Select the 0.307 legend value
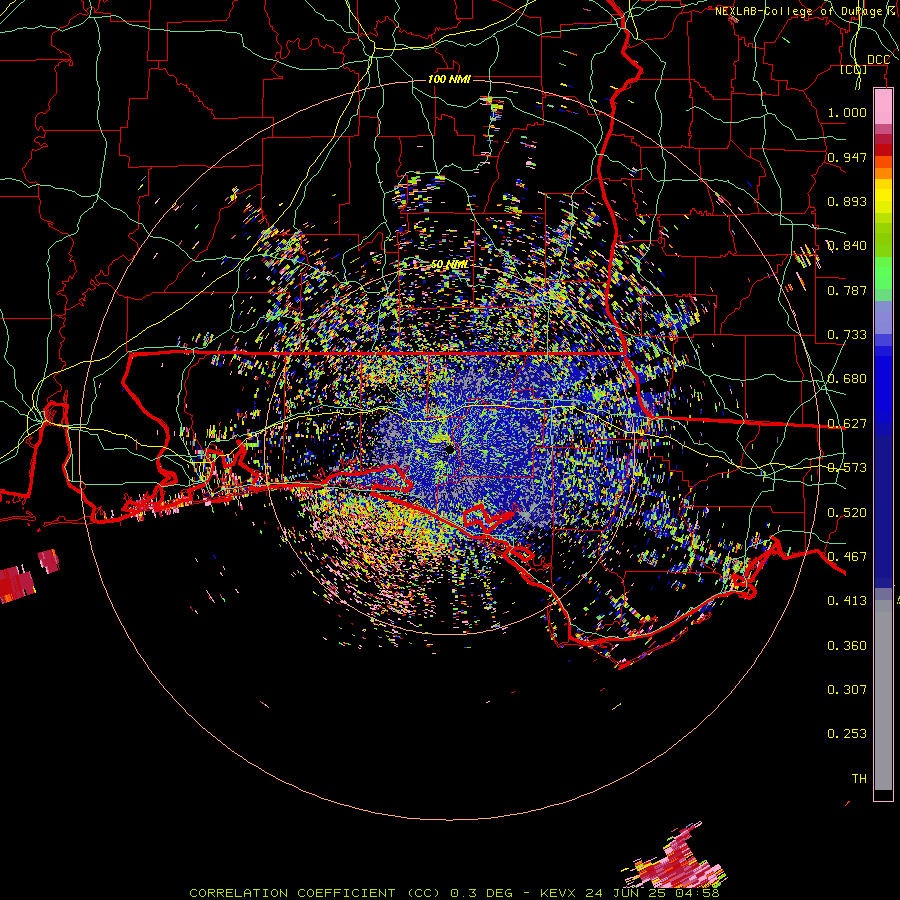The width and height of the screenshot is (900, 900). pos(847,689)
